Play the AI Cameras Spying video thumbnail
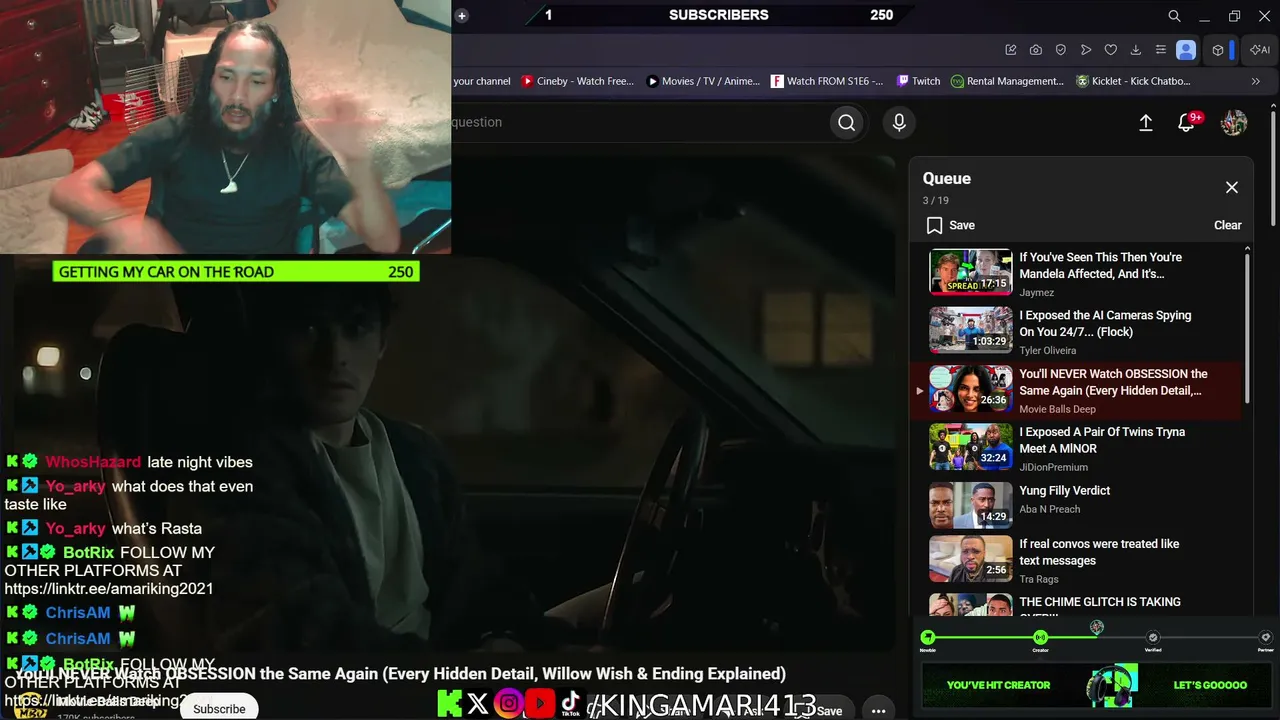Screen dimensions: 1280x720 pyautogui.click(x=971, y=331)
